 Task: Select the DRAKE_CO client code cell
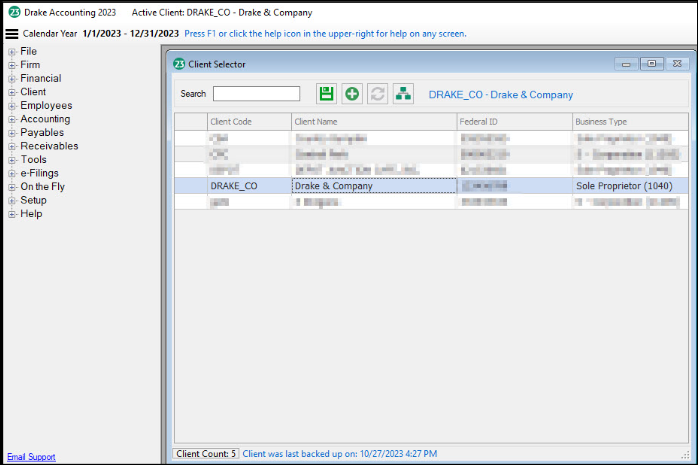coord(233,186)
